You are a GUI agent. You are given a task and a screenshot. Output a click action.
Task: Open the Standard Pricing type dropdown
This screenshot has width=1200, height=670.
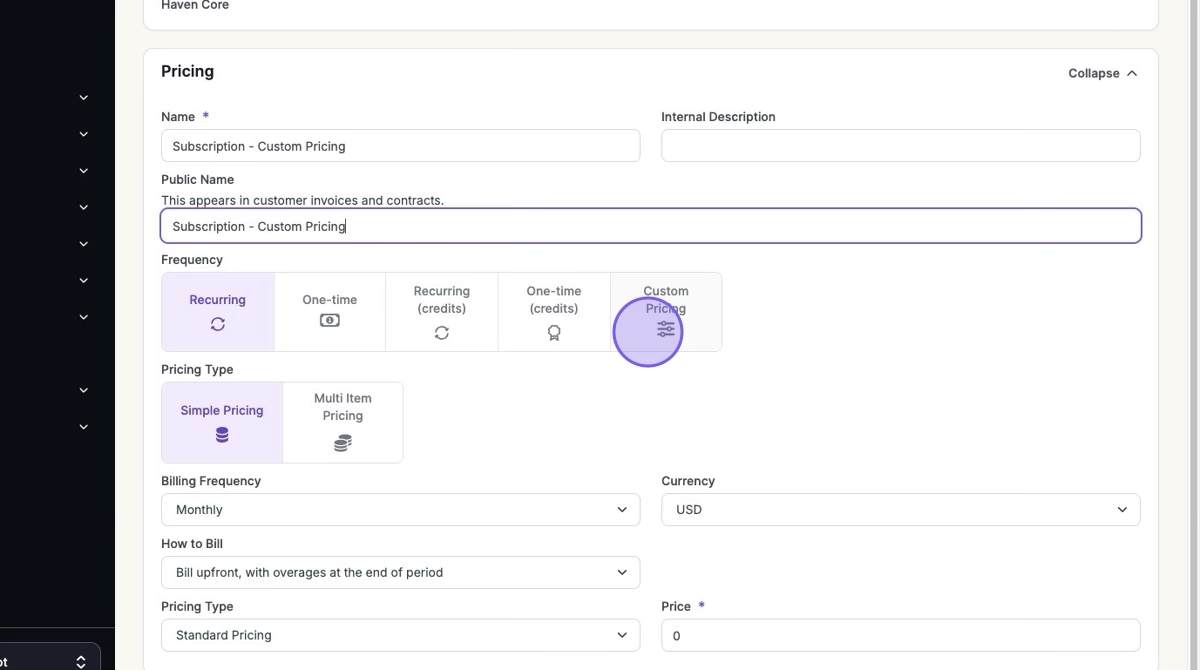click(400, 635)
